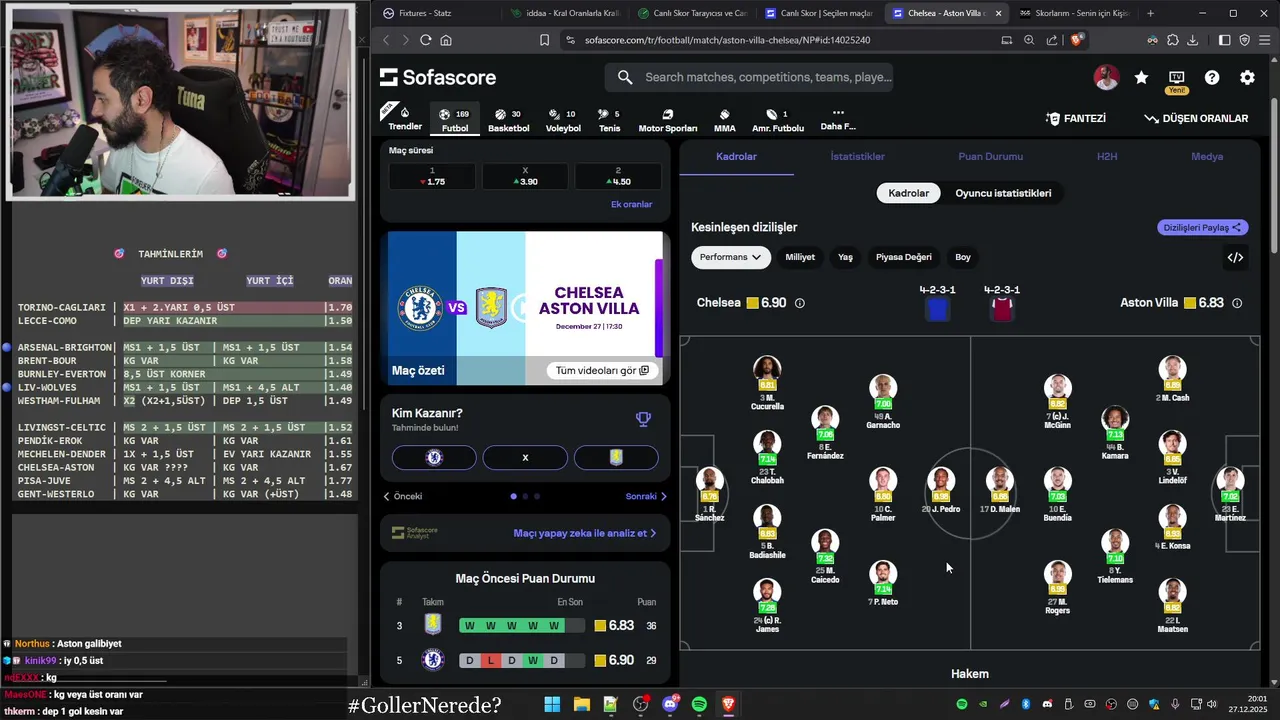Open OBS Studio from the taskbar

point(640,704)
